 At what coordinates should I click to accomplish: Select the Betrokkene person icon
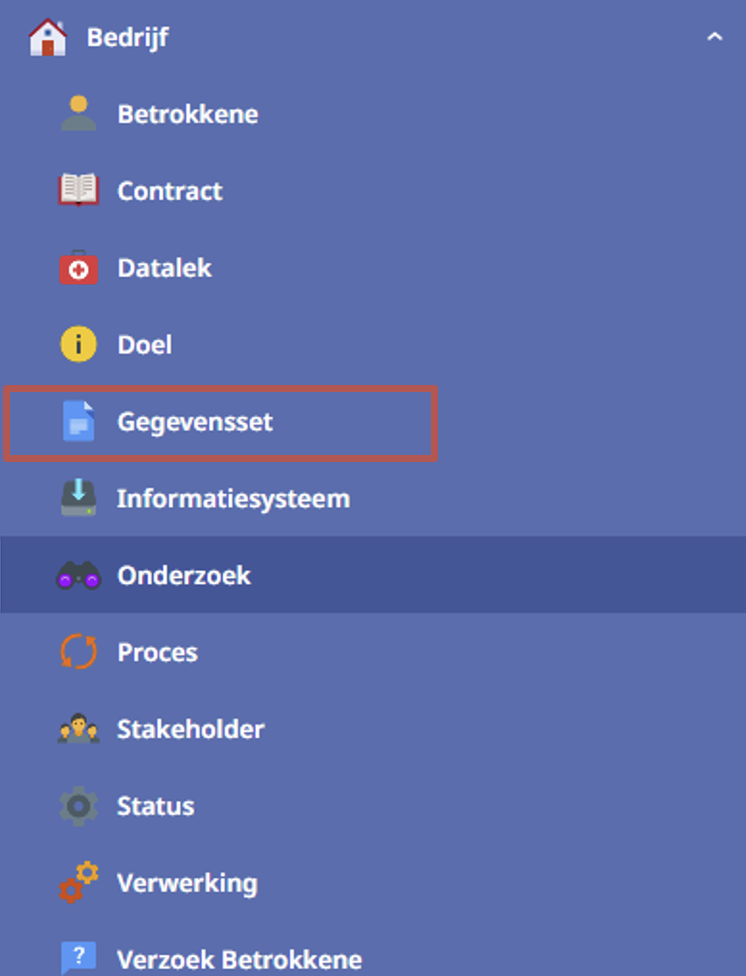(x=78, y=114)
